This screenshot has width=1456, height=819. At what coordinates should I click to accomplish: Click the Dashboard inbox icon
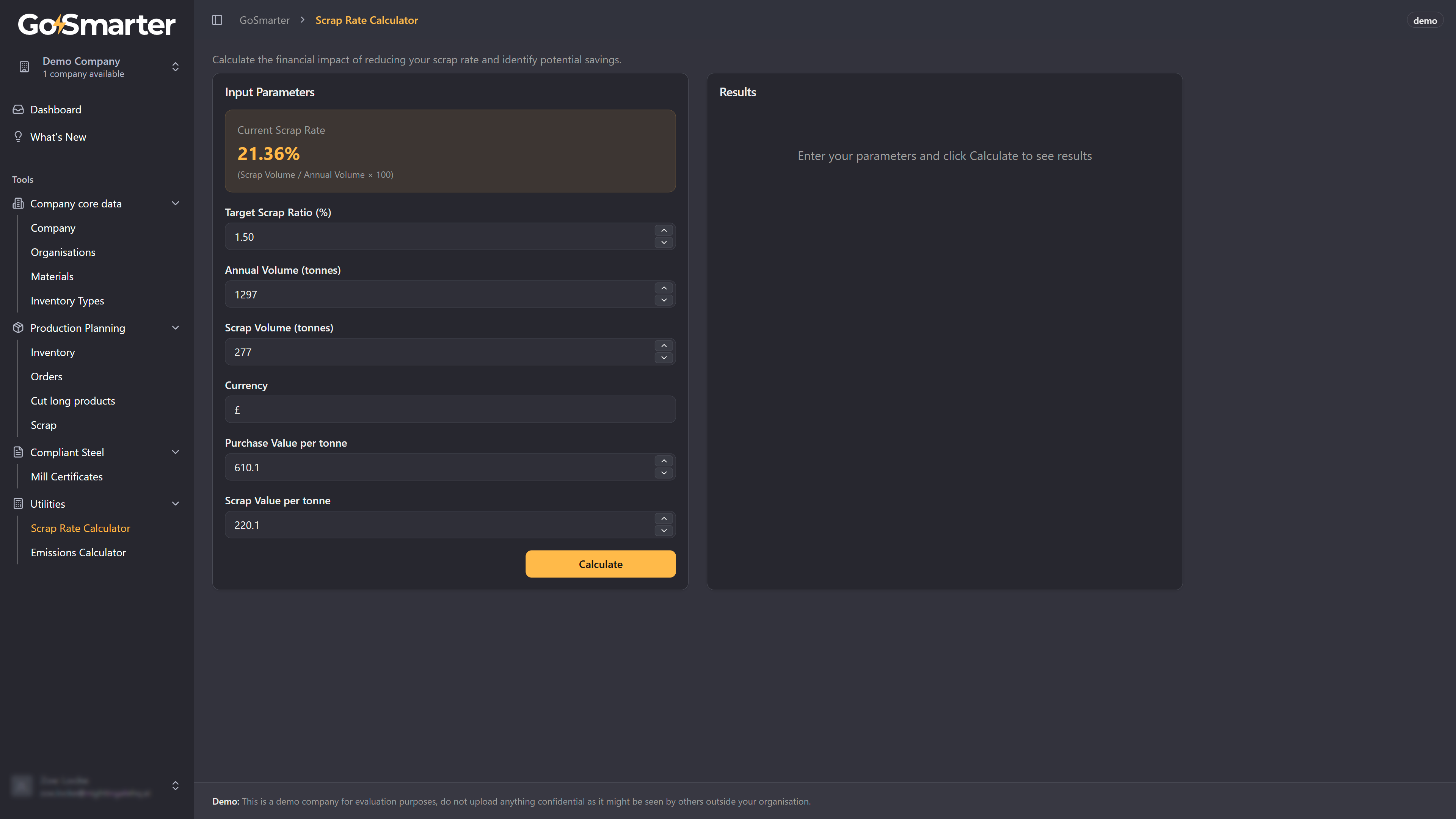tap(18, 110)
